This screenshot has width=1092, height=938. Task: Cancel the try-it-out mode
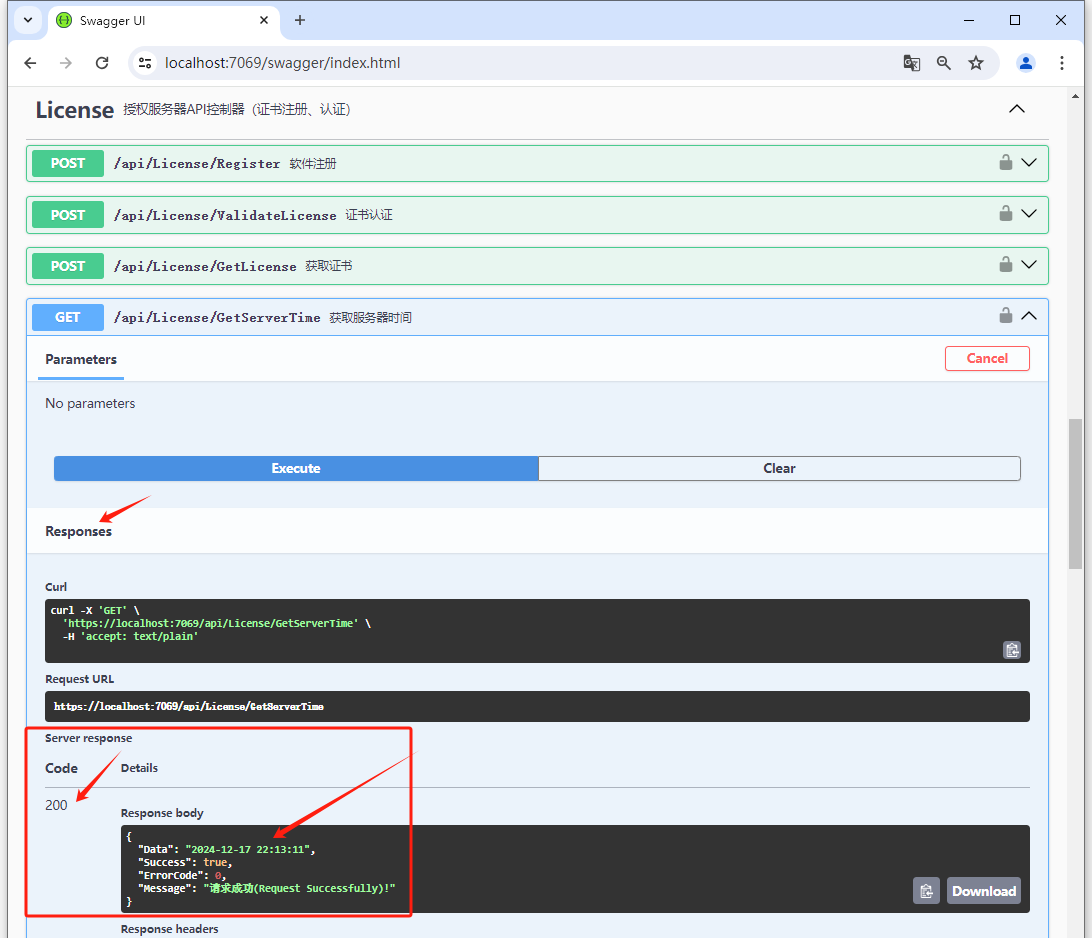987,358
